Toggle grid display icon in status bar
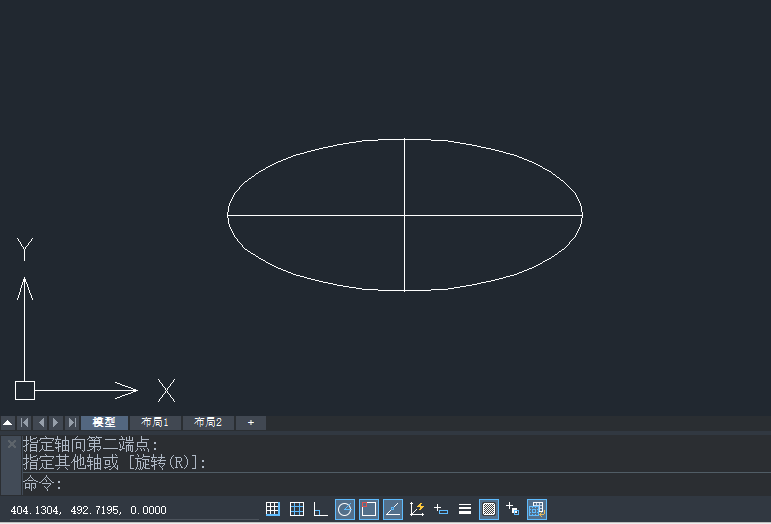Viewport: 771px width, 524px height. tap(297, 509)
